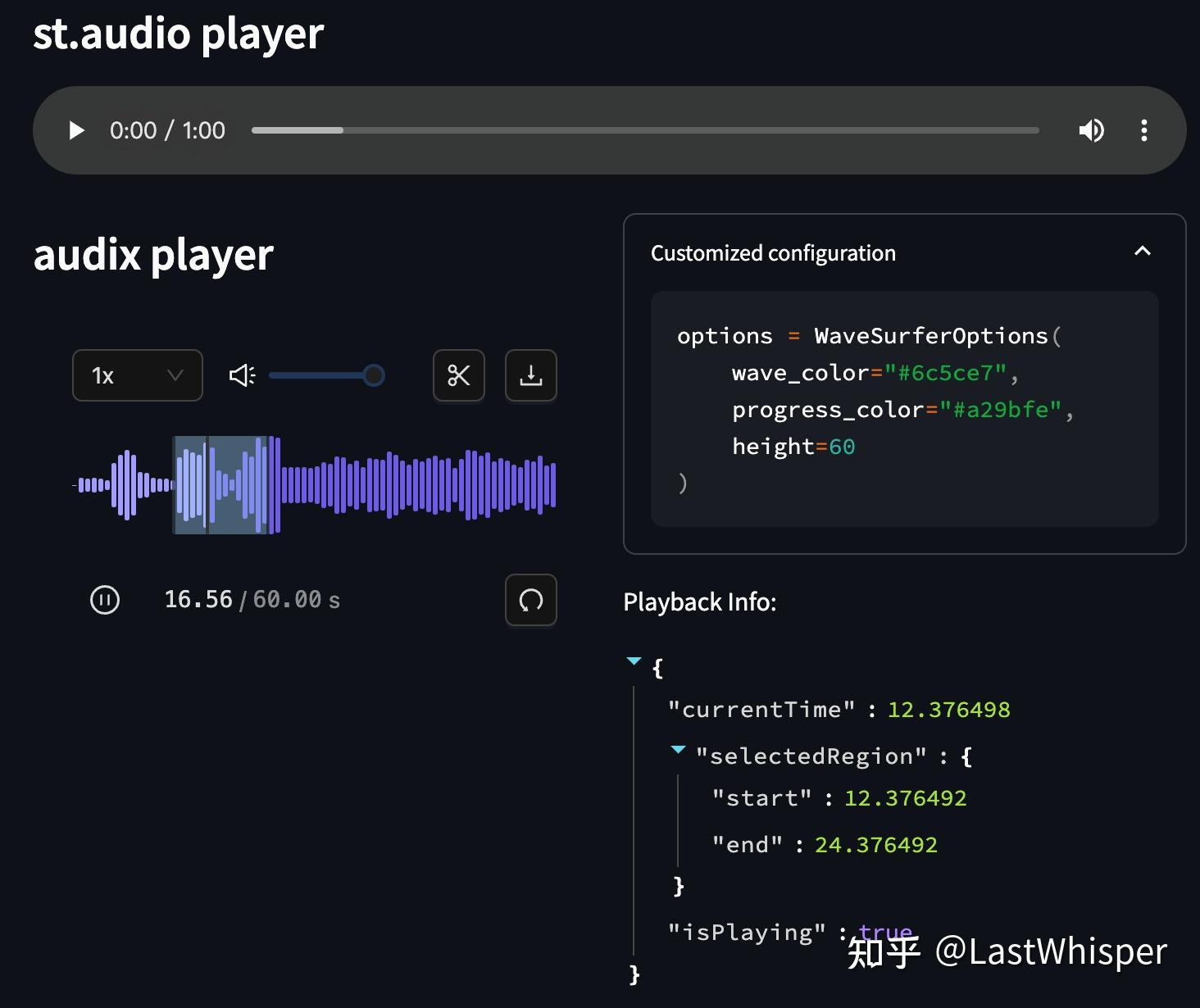Pause the audix player playback
Image resolution: width=1200 pixels, height=1008 pixels.
tap(104, 599)
